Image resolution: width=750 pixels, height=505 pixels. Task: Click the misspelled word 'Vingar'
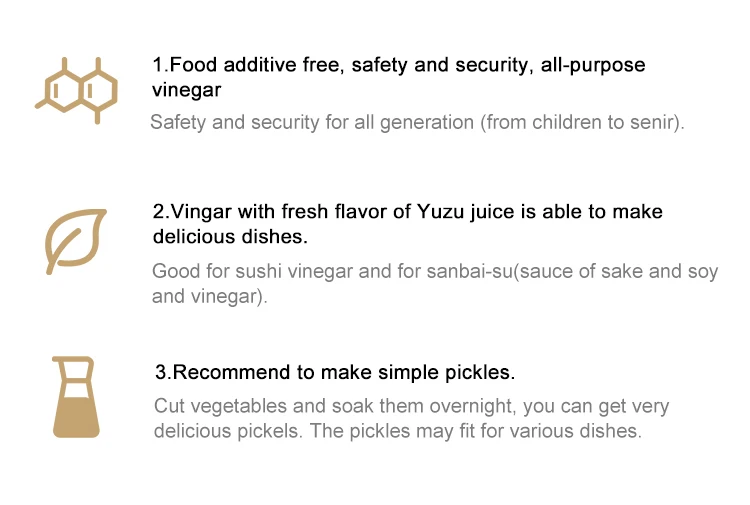[x=203, y=212]
